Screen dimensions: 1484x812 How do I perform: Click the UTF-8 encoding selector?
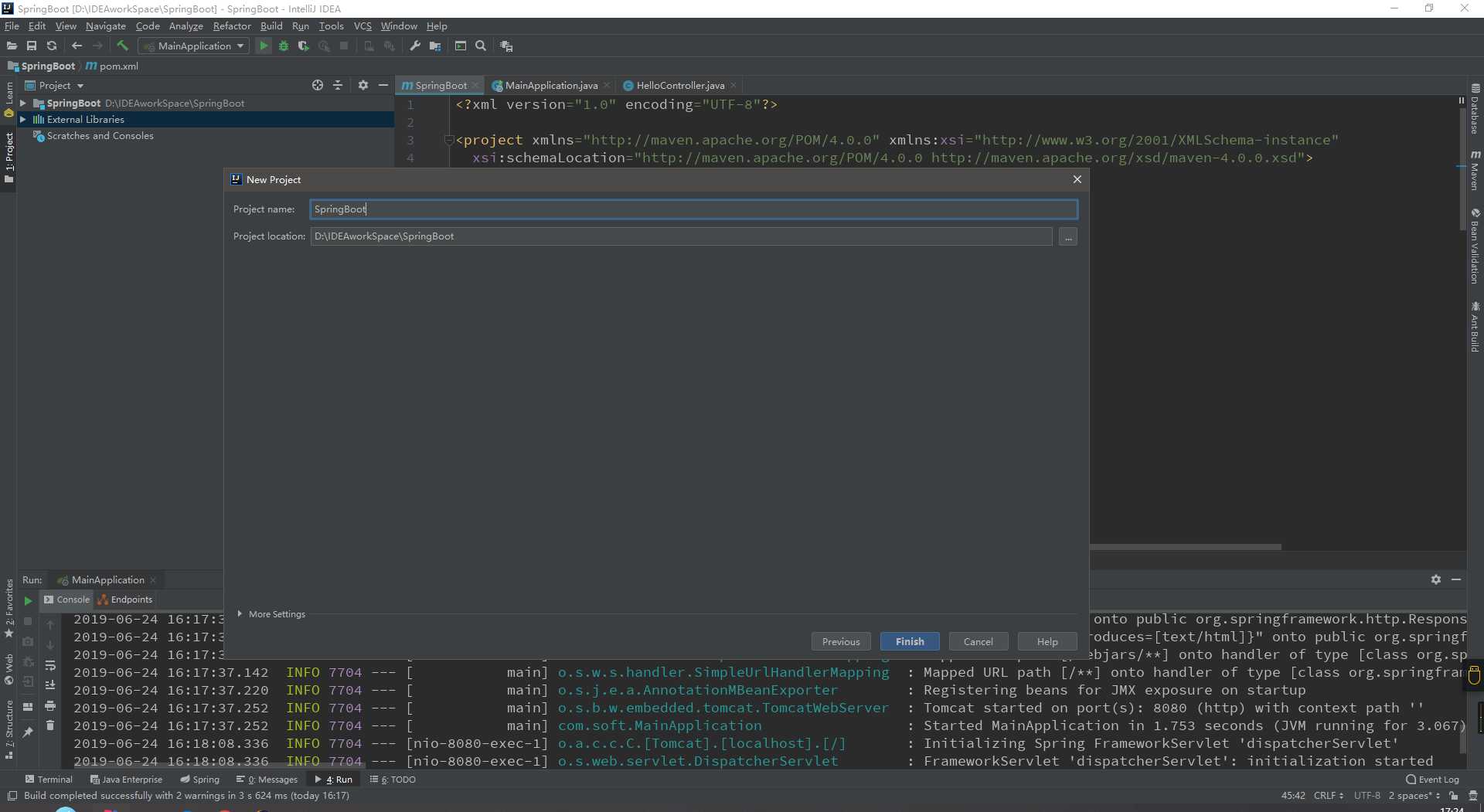[1367, 795]
